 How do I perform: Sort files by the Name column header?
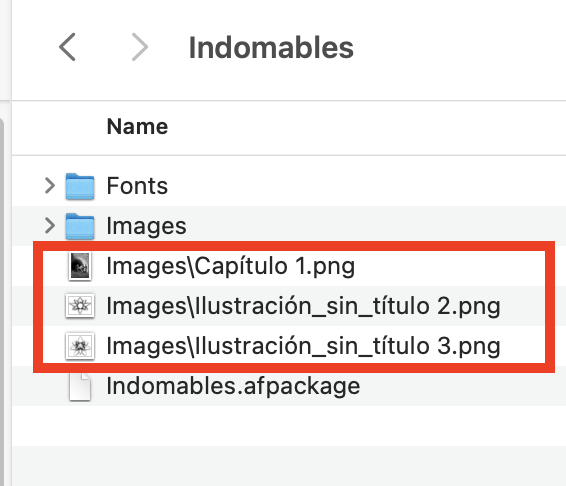(x=138, y=126)
